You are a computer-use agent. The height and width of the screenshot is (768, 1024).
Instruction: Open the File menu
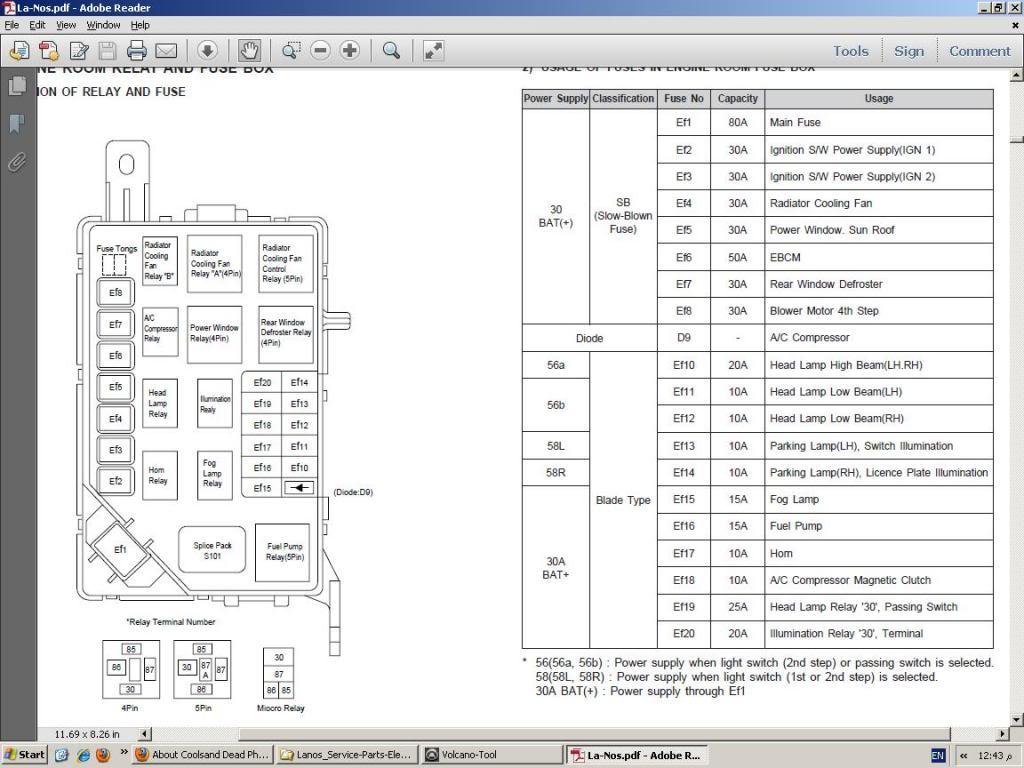click(x=12, y=25)
